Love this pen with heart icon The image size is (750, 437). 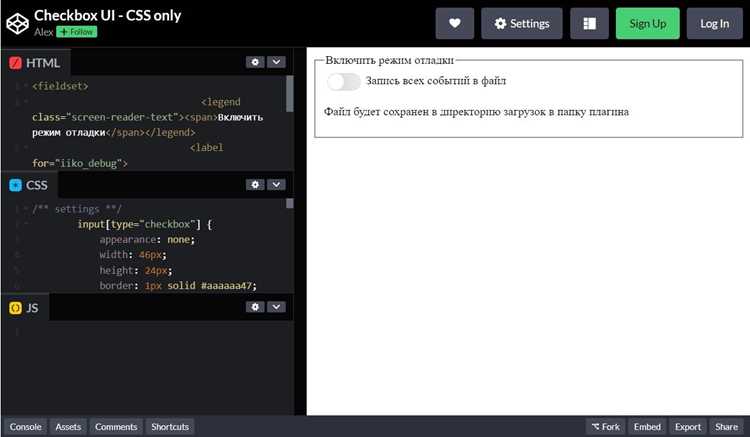point(454,23)
